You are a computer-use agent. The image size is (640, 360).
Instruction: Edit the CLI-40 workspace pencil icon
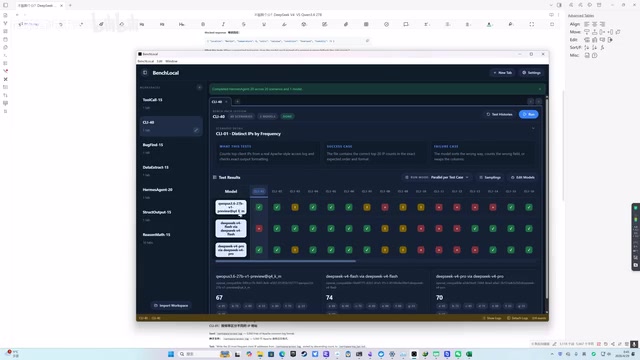(196, 130)
